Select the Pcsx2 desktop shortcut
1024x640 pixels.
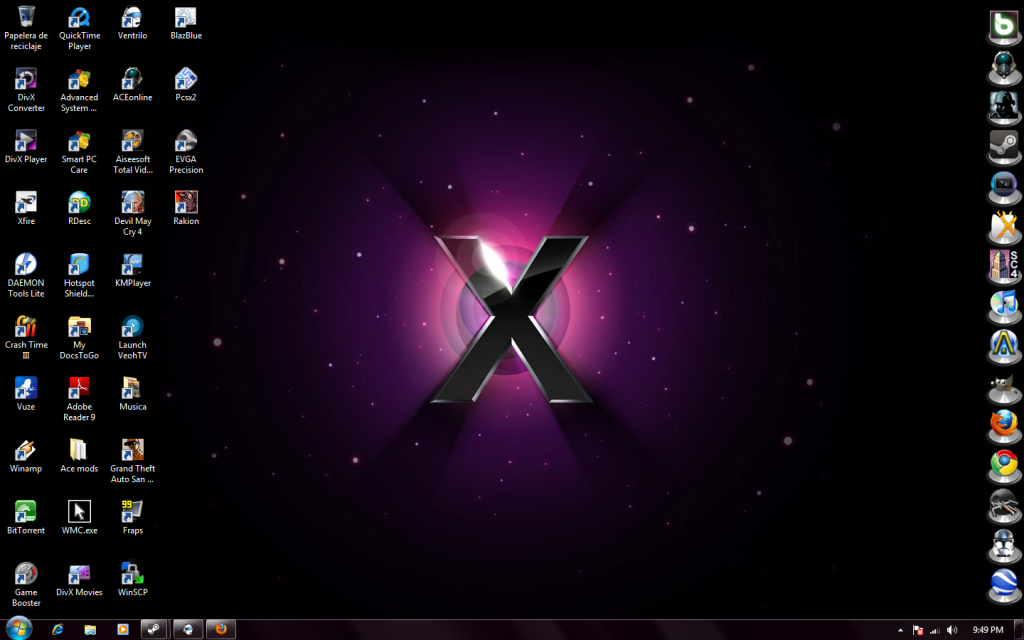pos(186,85)
